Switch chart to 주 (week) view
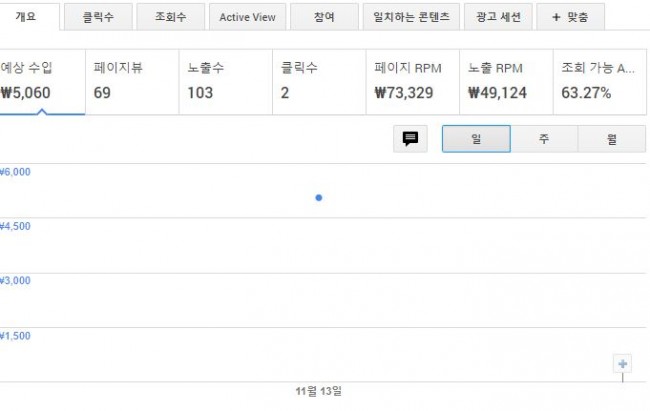The width and height of the screenshot is (650, 411). point(544,139)
